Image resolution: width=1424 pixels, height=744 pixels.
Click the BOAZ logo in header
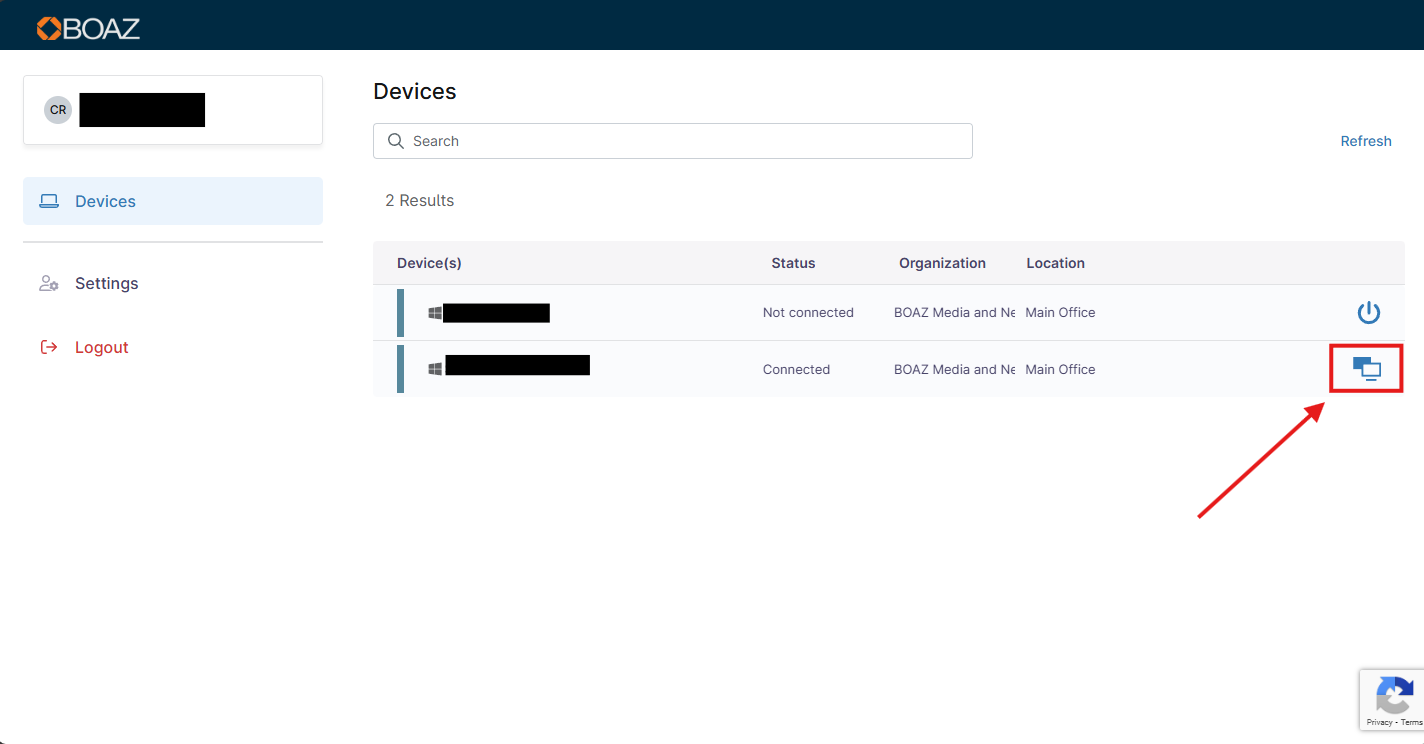tap(88, 28)
